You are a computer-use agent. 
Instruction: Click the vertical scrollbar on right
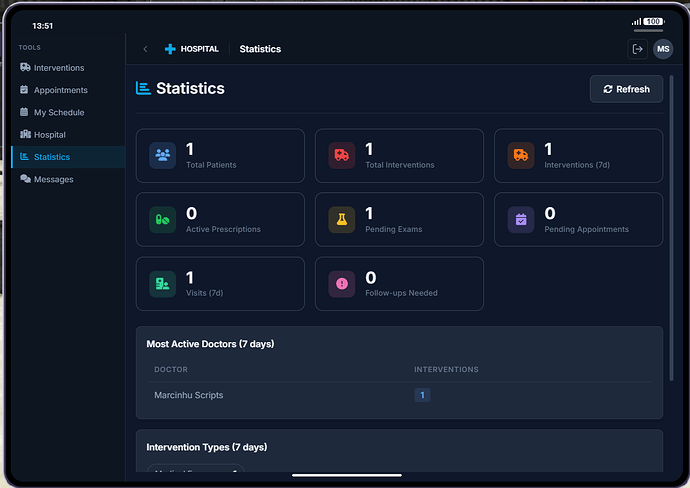tap(671, 228)
